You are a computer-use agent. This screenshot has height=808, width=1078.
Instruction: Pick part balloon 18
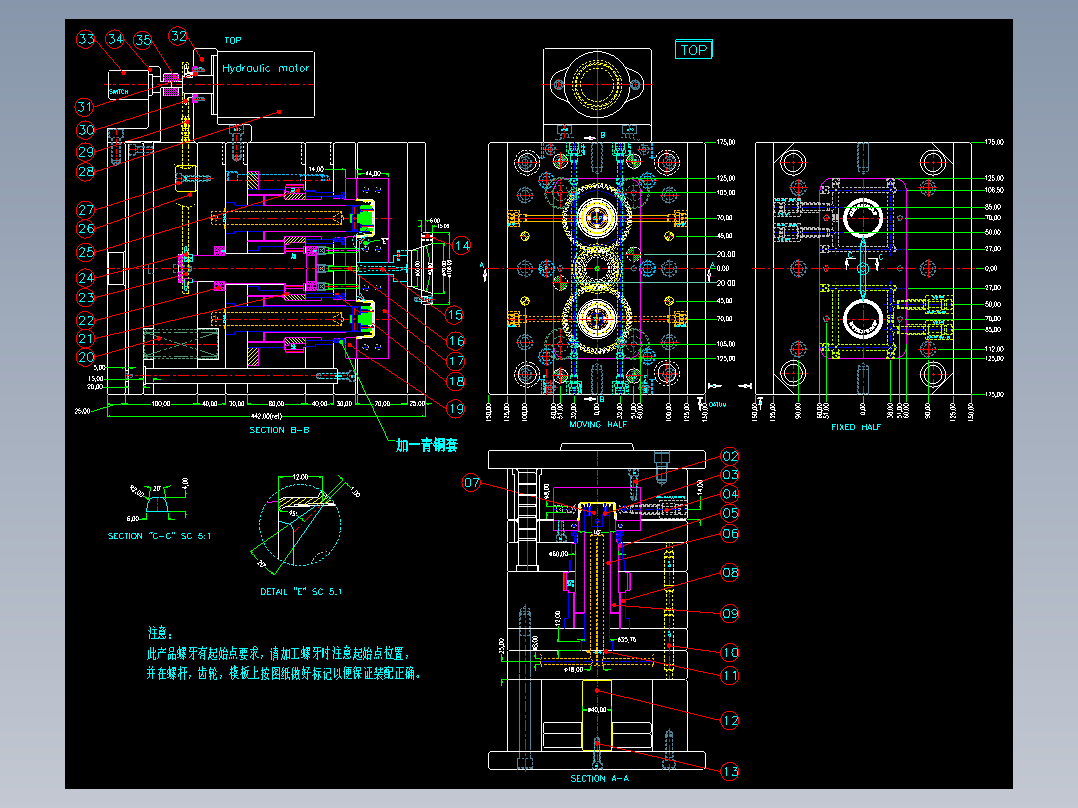click(x=456, y=381)
